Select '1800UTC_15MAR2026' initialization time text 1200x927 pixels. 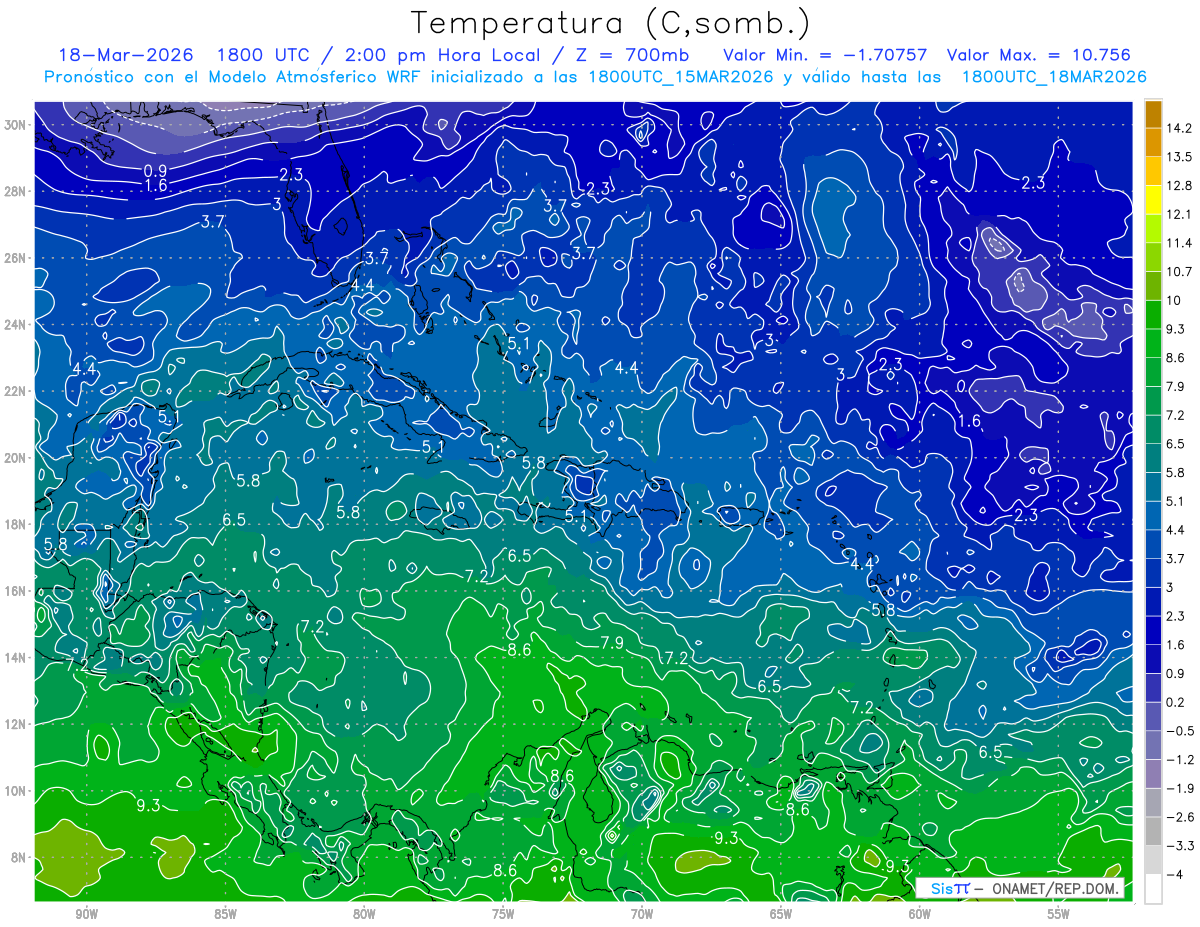(682, 77)
